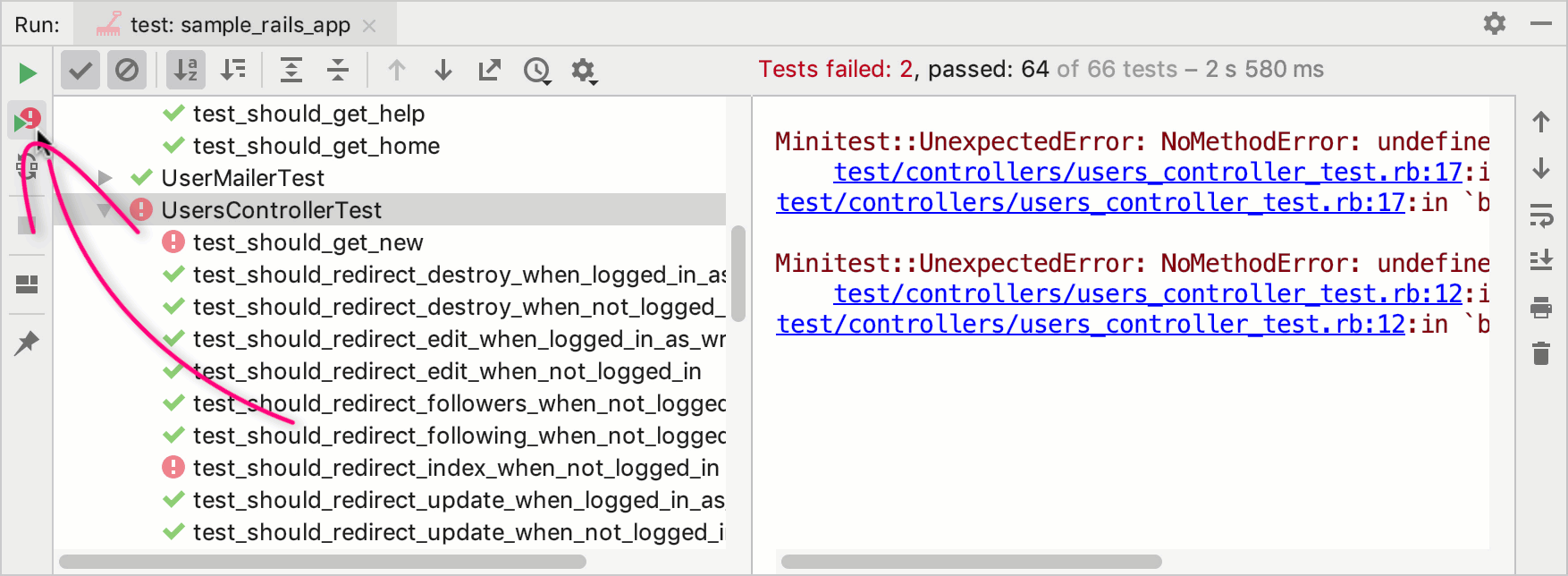The image size is (1568, 576).
Task: Jump to next failed test arrow
Action: click(443, 70)
